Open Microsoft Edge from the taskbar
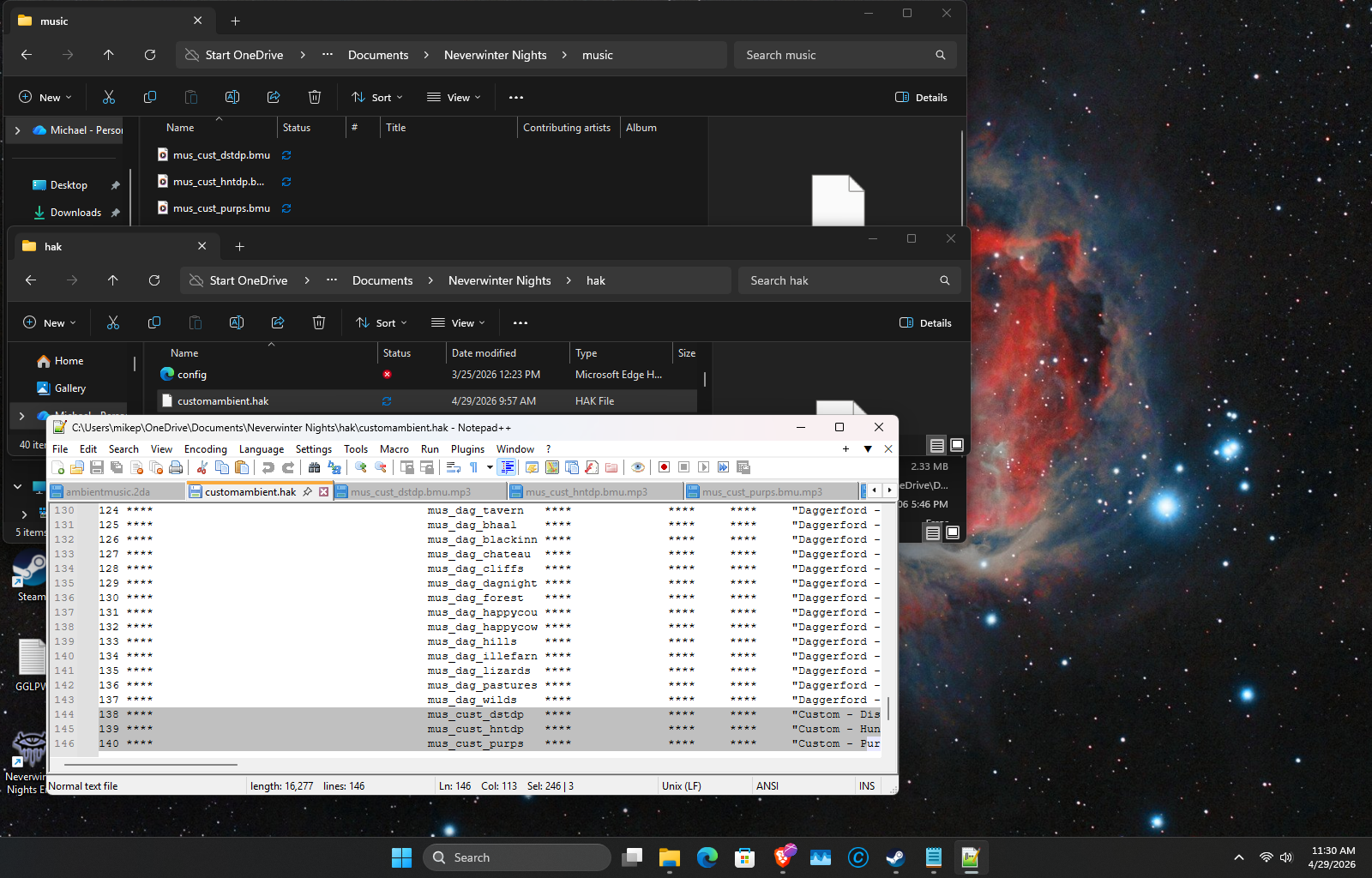The image size is (1372, 878). [707, 857]
